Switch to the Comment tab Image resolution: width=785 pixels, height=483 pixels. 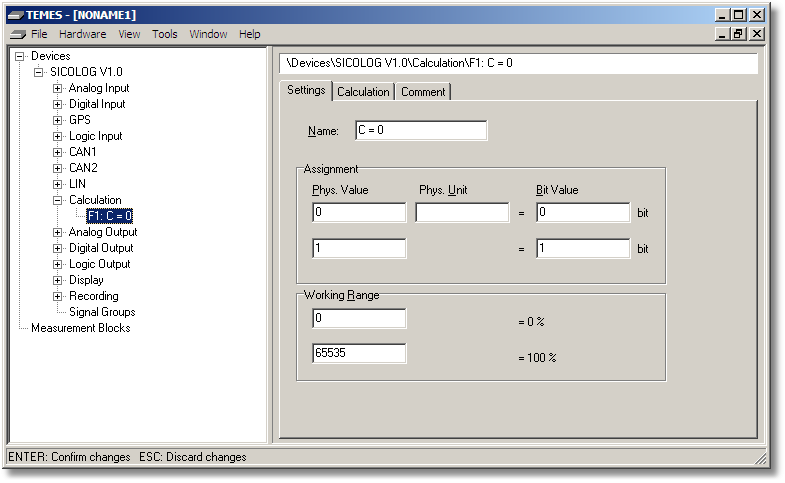(423, 92)
